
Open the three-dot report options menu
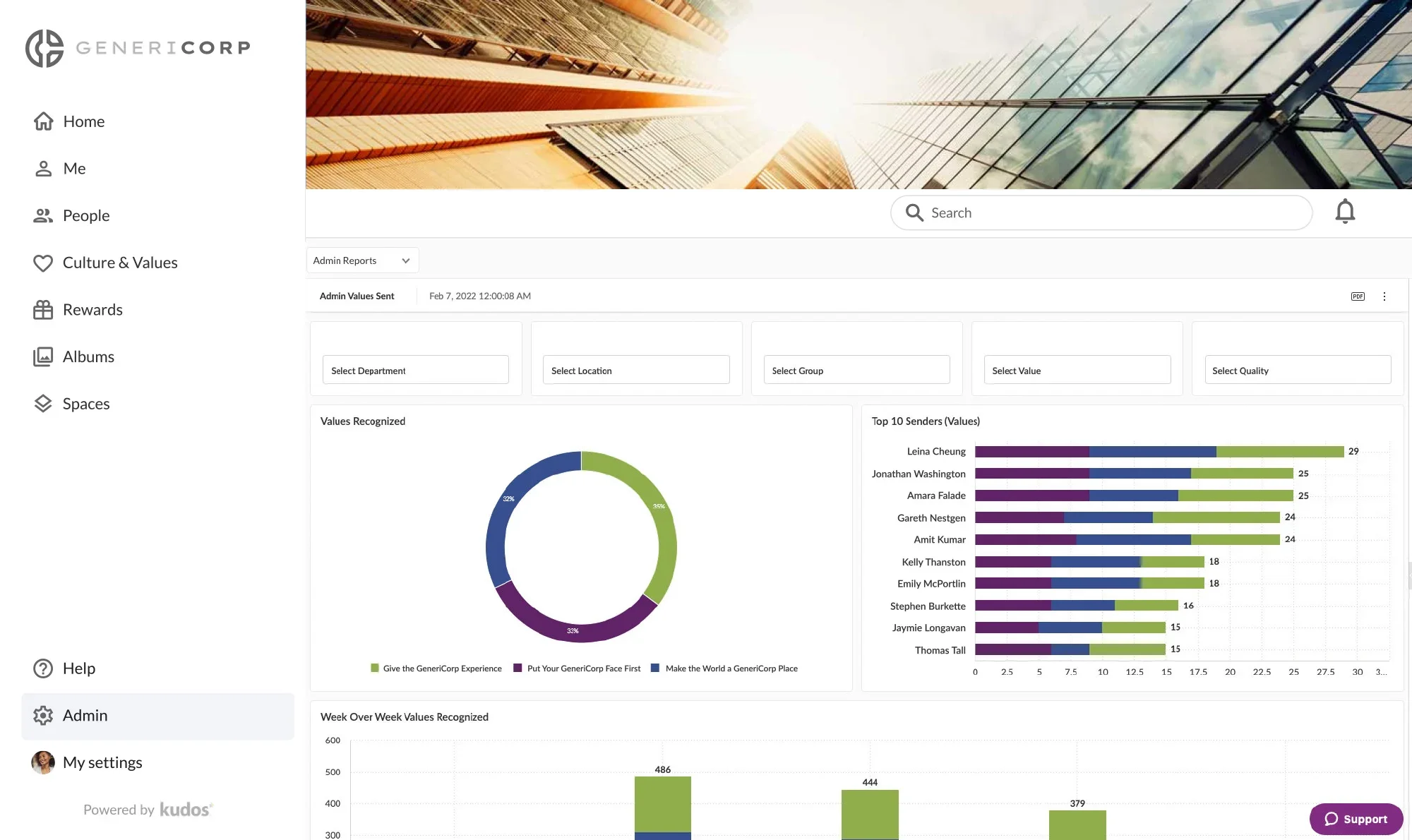click(x=1384, y=296)
